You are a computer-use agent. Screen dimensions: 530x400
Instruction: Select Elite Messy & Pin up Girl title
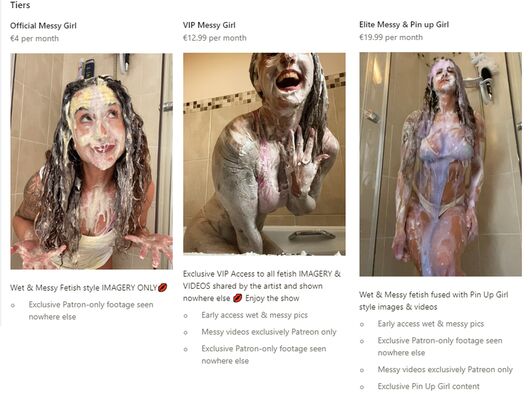(404, 24)
